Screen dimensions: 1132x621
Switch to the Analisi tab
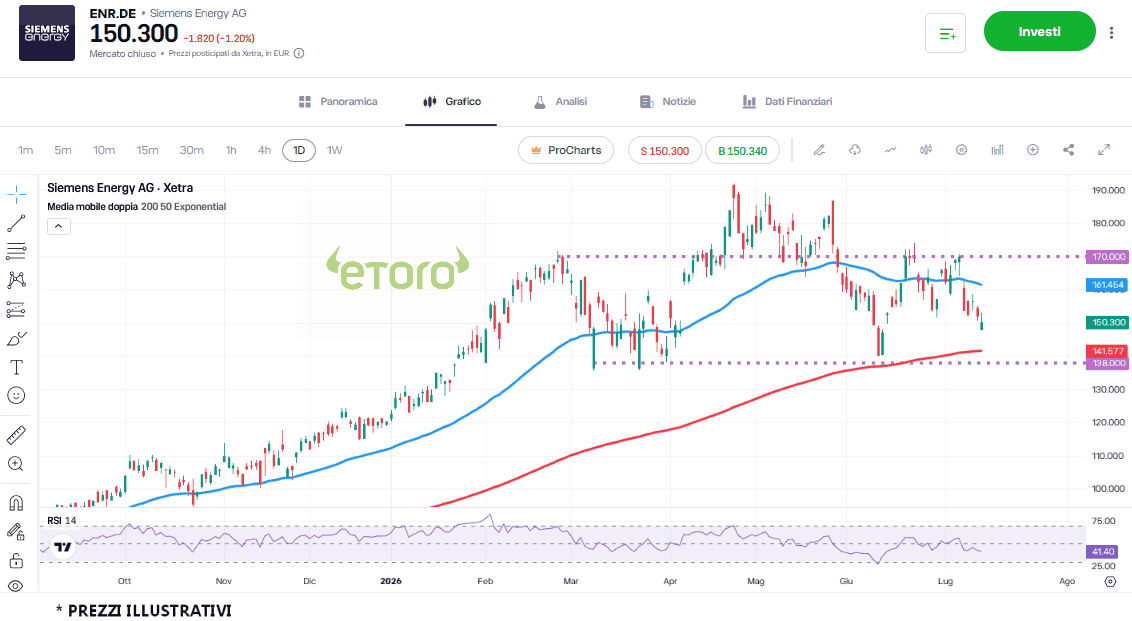(x=560, y=102)
